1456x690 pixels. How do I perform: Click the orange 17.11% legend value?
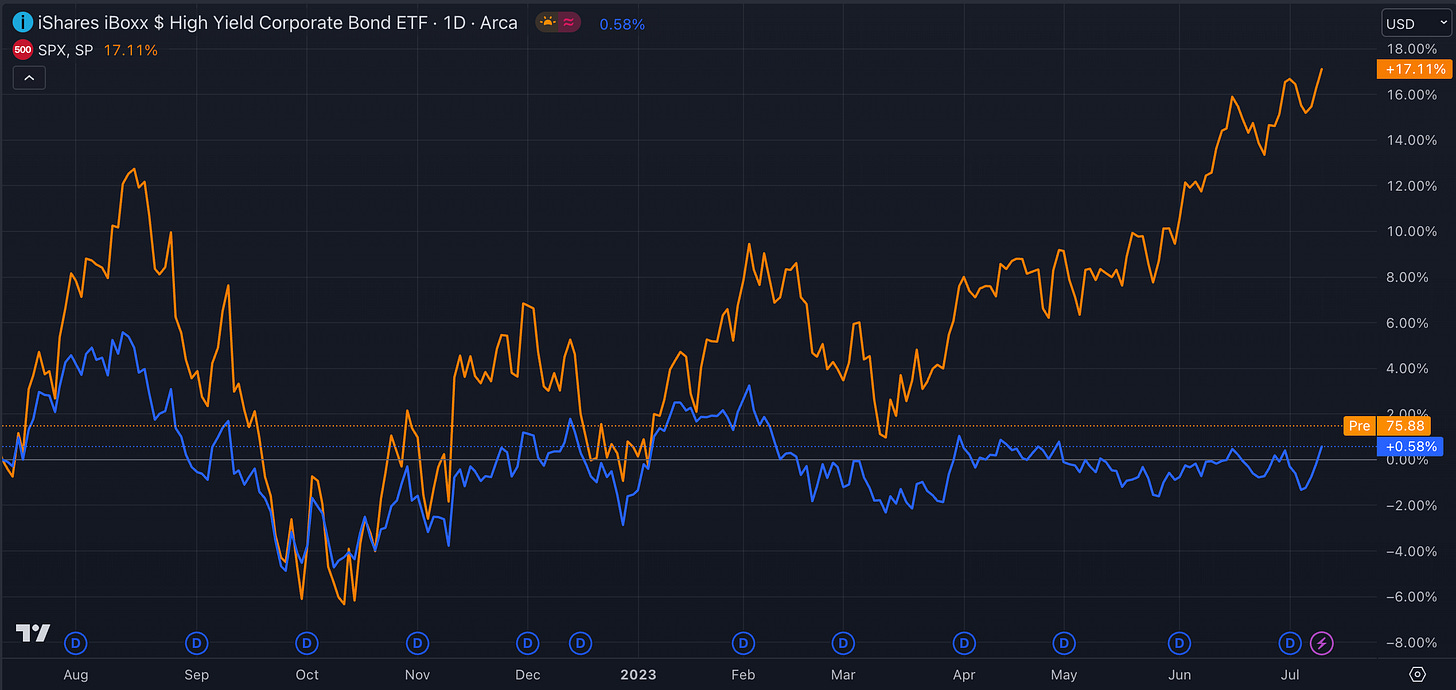pos(131,49)
